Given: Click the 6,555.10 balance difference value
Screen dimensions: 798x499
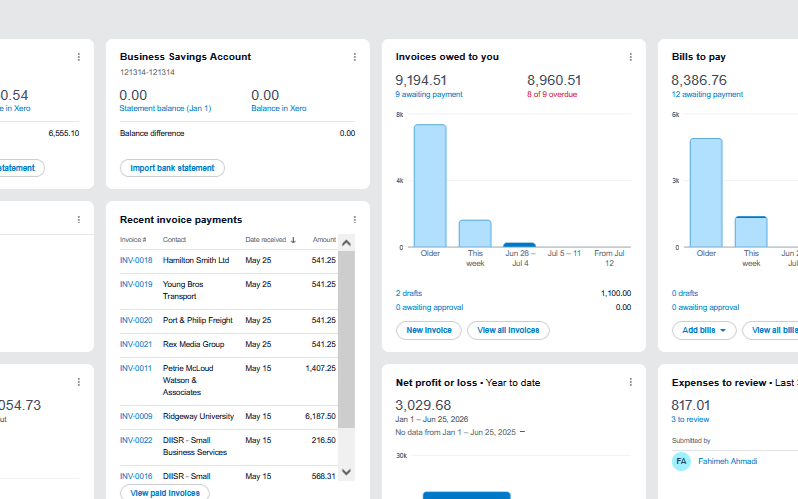Looking at the screenshot, I should click(64, 133).
